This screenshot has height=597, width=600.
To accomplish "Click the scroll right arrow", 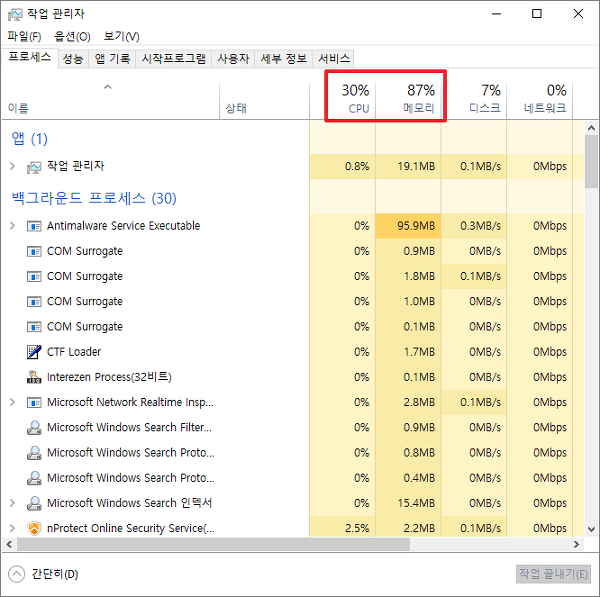I will tap(577, 544).
